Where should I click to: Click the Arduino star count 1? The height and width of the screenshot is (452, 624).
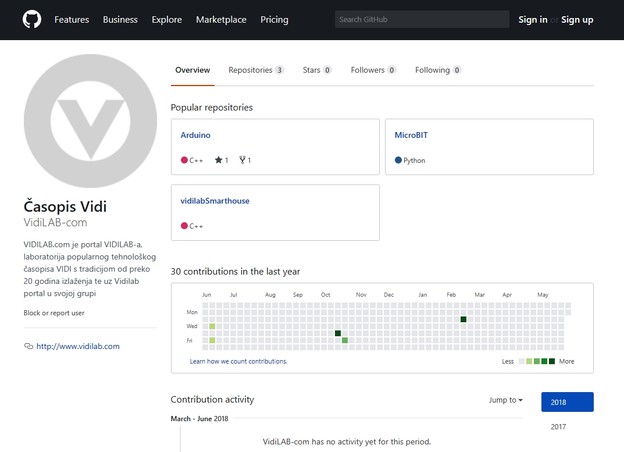pos(226,160)
